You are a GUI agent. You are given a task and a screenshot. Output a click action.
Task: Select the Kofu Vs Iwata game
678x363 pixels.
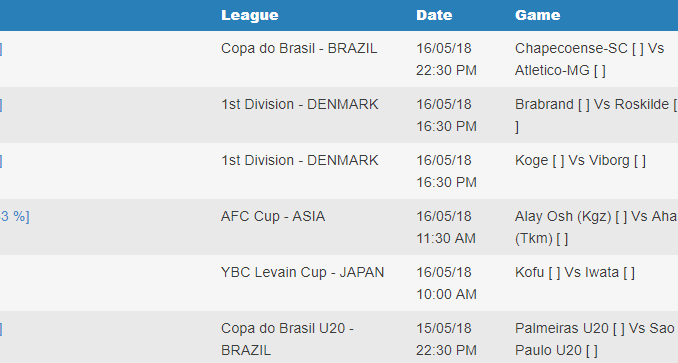[x=574, y=272]
